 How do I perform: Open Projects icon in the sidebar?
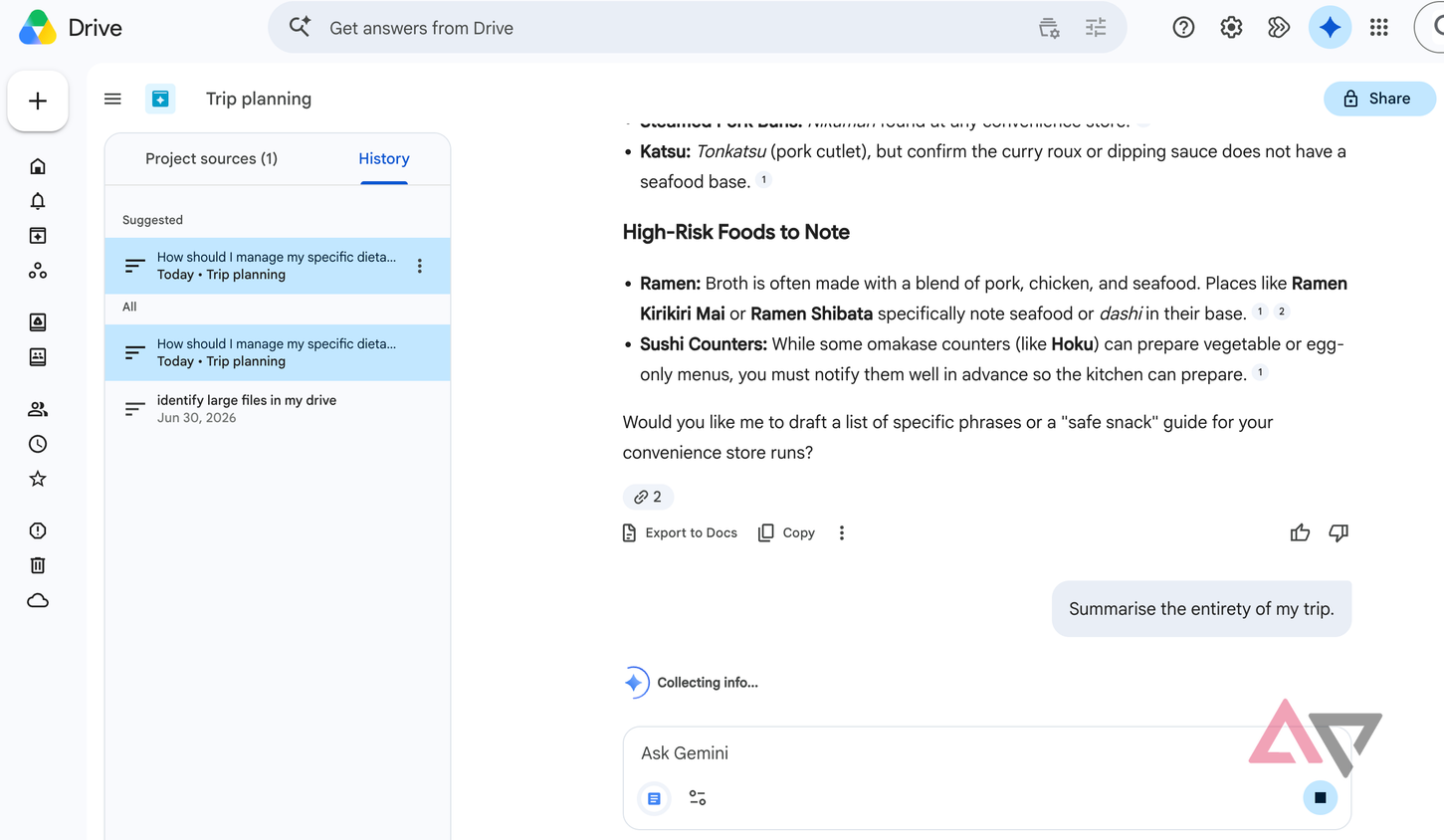pos(38,236)
